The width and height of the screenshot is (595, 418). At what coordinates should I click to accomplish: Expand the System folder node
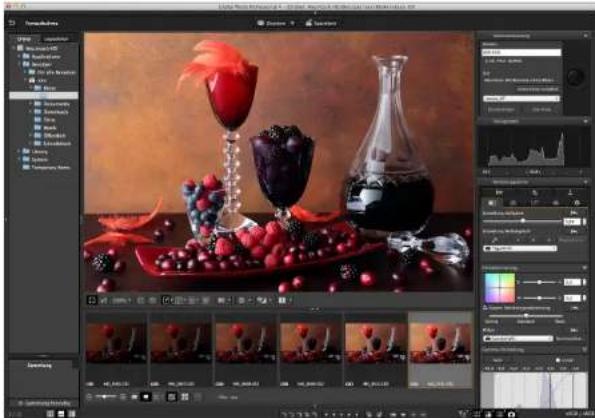(x=19, y=159)
